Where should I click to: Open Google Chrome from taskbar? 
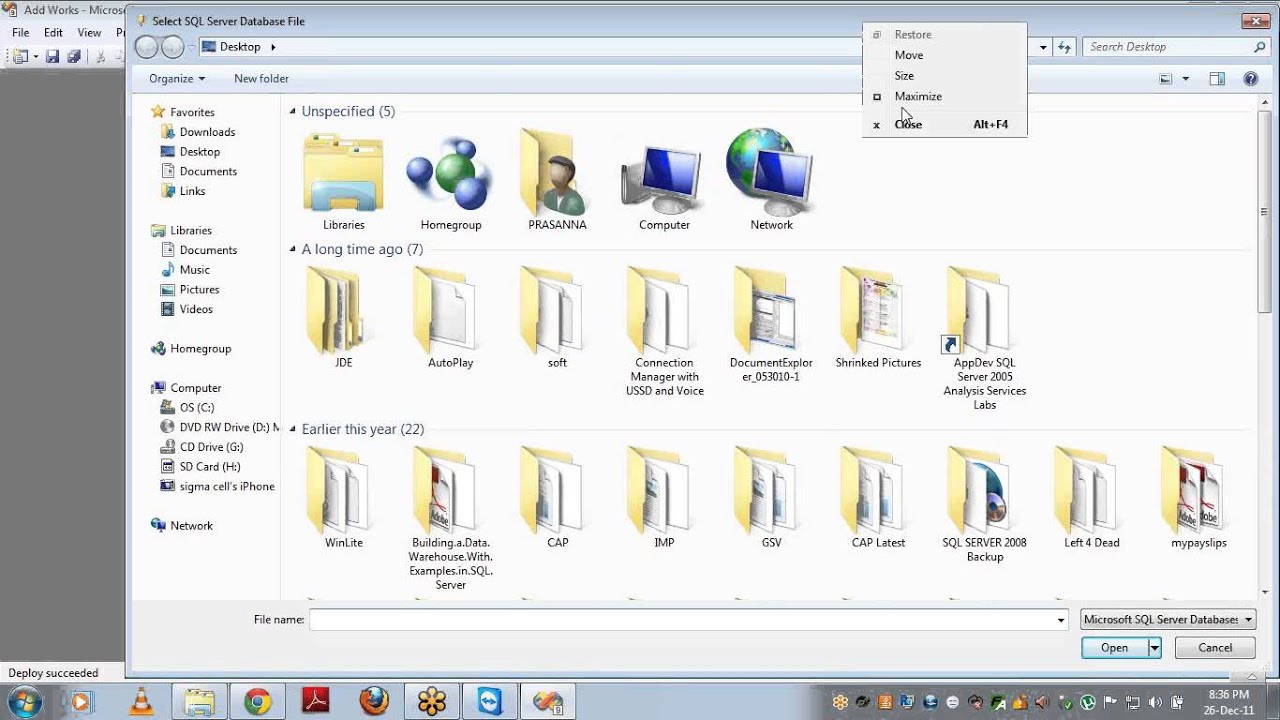pos(257,702)
